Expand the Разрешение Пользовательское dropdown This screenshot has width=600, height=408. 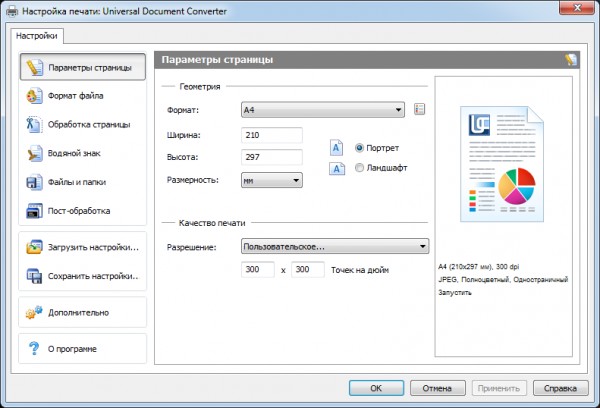point(335,246)
